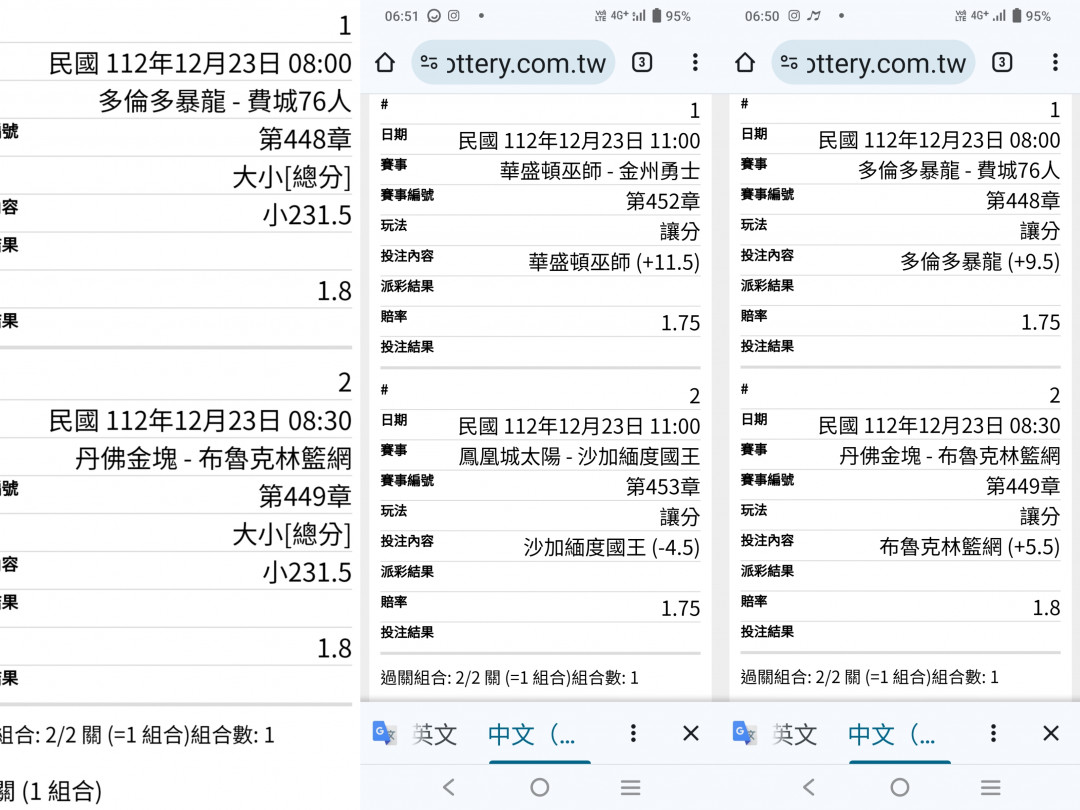
Task: Select 中文 translate tab in right phone
Action: point(892,734)
